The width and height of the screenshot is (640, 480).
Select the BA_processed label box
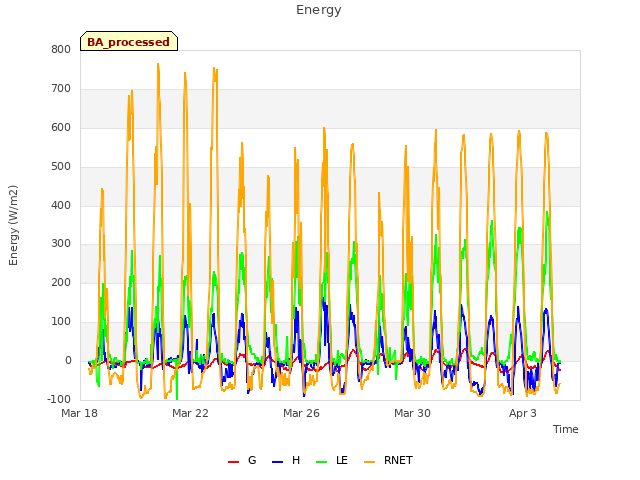(129, 41)
